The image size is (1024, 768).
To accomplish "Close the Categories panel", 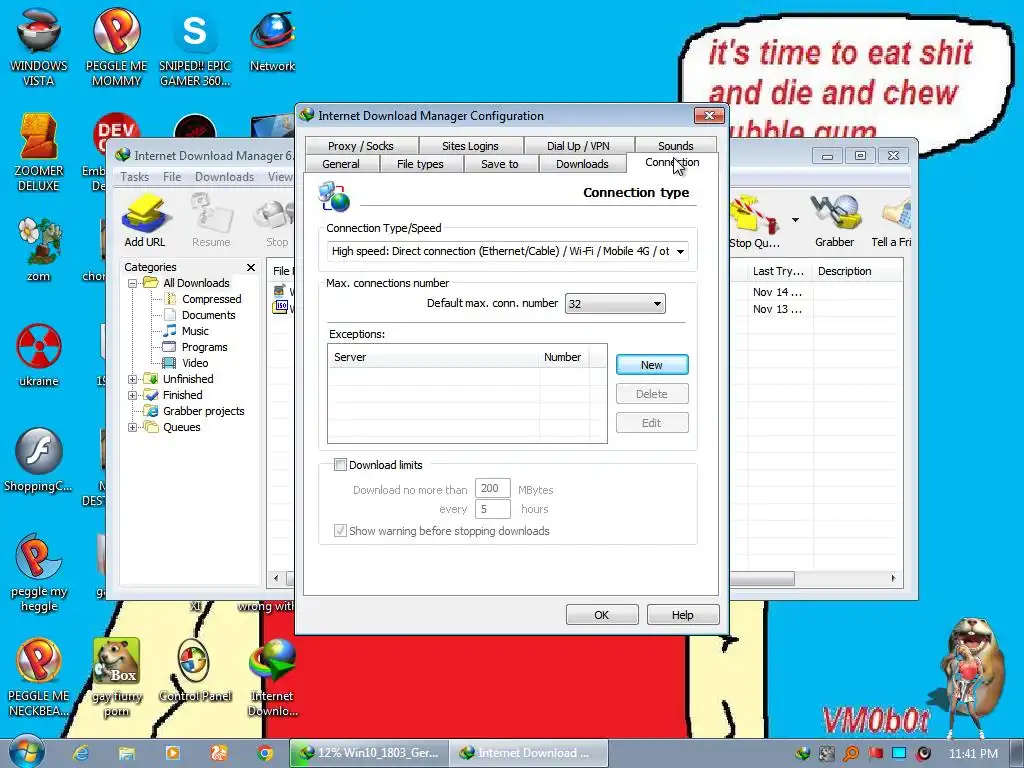I will 251,268.
